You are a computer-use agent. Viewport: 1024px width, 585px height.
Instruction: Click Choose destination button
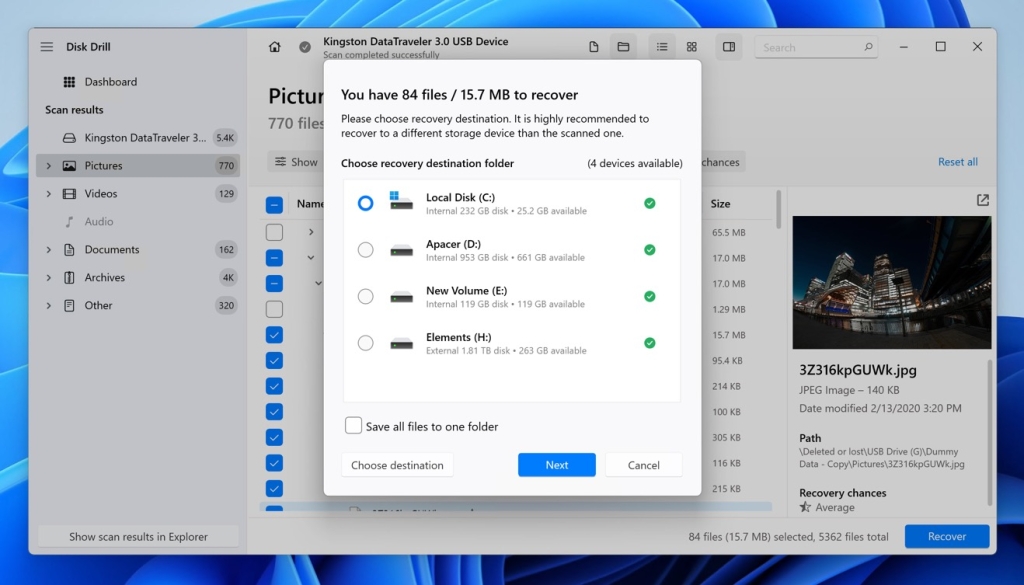click(397, 465)
